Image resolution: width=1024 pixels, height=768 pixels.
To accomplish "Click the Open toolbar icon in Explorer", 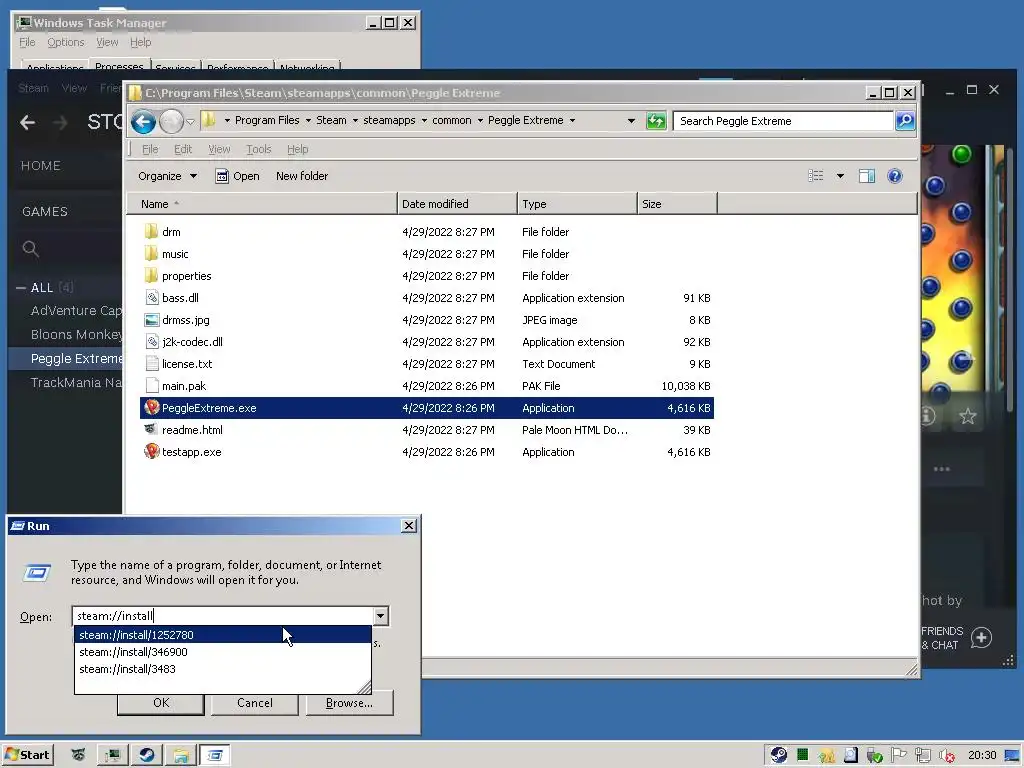I will tap(222, 176).
